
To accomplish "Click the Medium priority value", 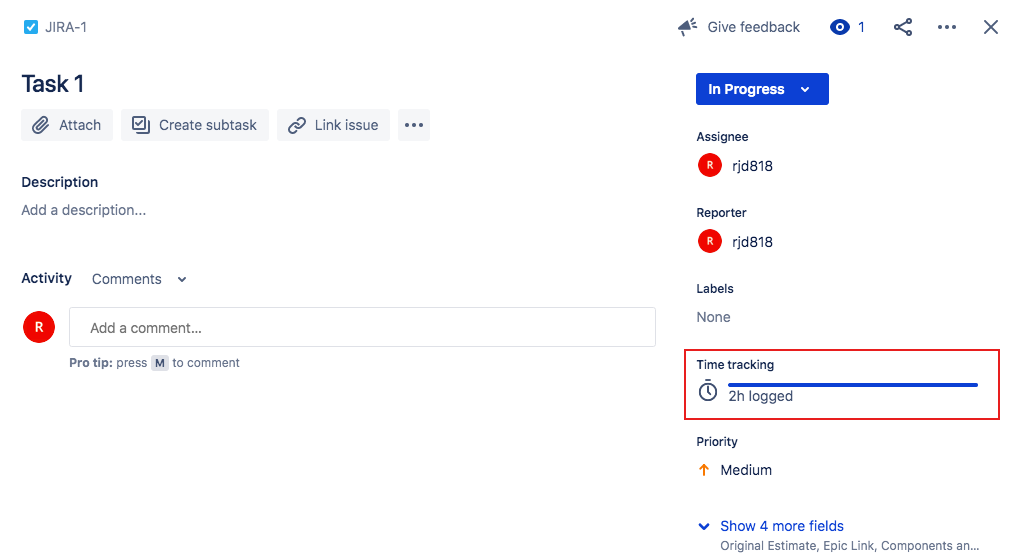I will [746, 470].
